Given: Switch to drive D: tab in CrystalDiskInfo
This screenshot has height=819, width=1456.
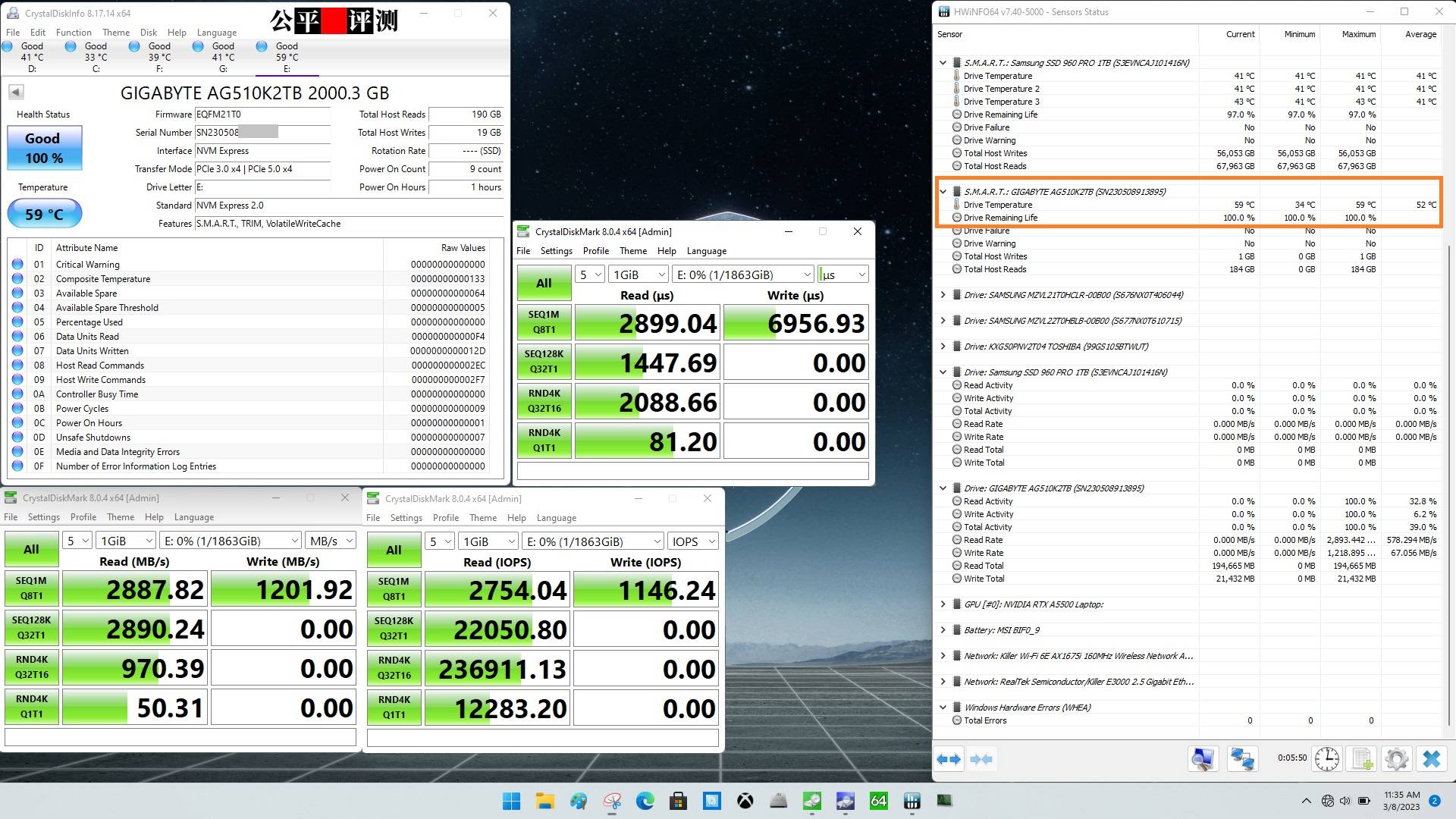Looking at the screenshot, I should point(32,57).
